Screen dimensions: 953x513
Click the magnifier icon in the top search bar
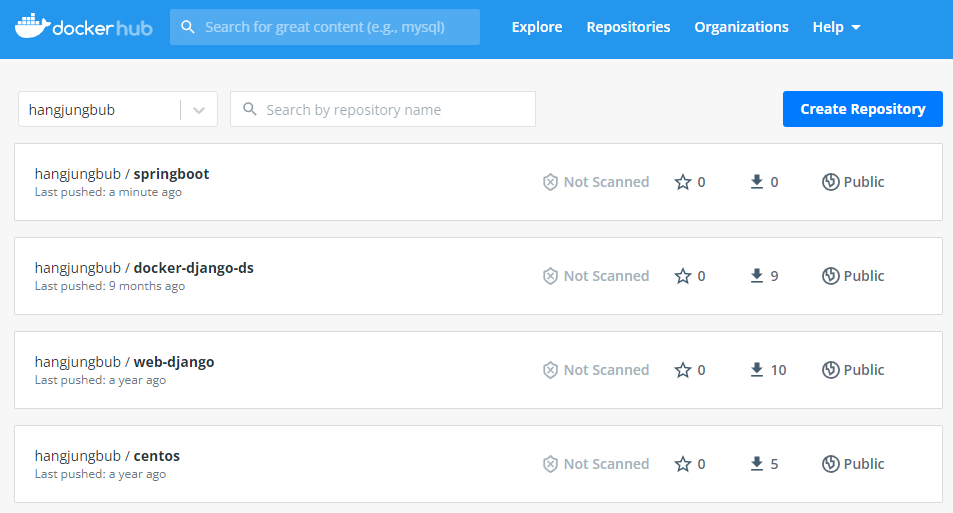188,27
